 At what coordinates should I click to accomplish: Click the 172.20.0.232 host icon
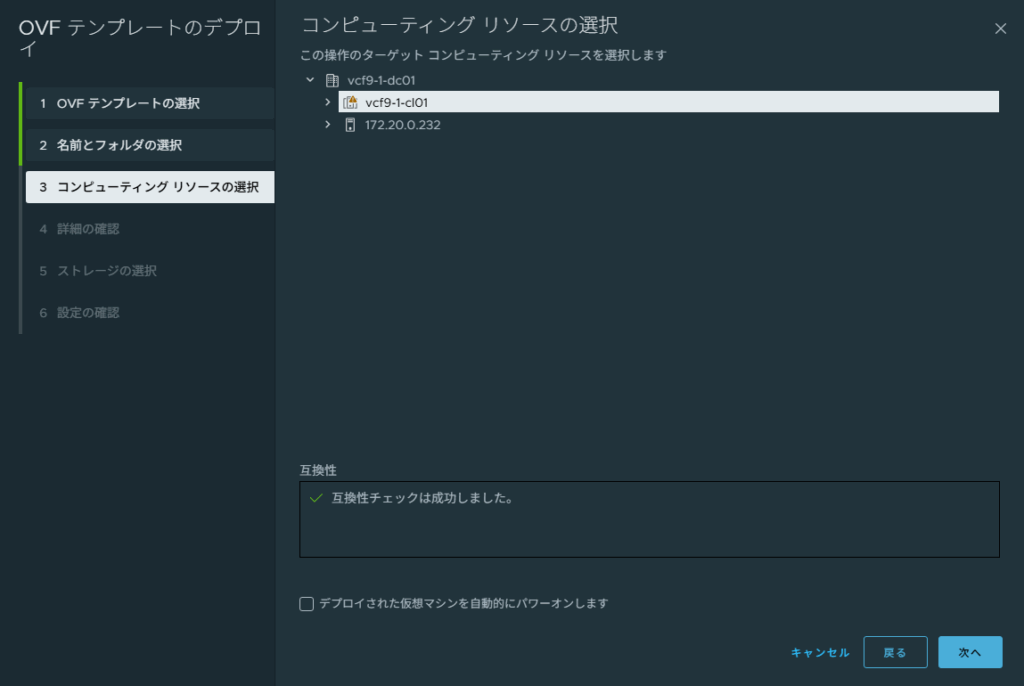point(350,125)
